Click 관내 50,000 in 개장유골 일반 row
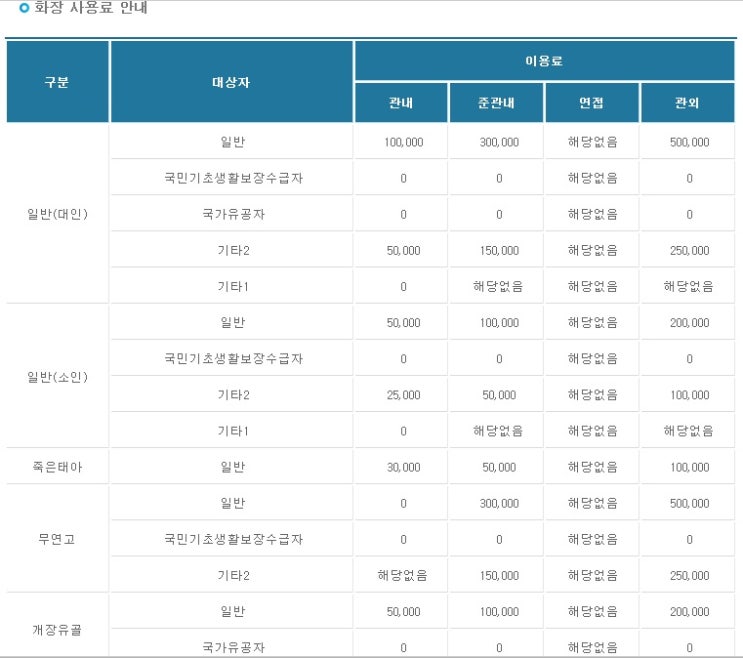The image size is (743, 658). [404, 612]
